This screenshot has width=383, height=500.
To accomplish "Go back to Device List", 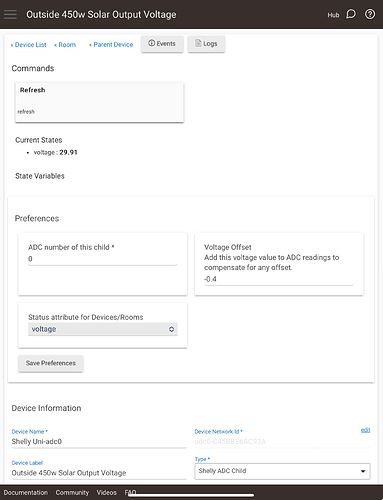I will tap(29, 45).
